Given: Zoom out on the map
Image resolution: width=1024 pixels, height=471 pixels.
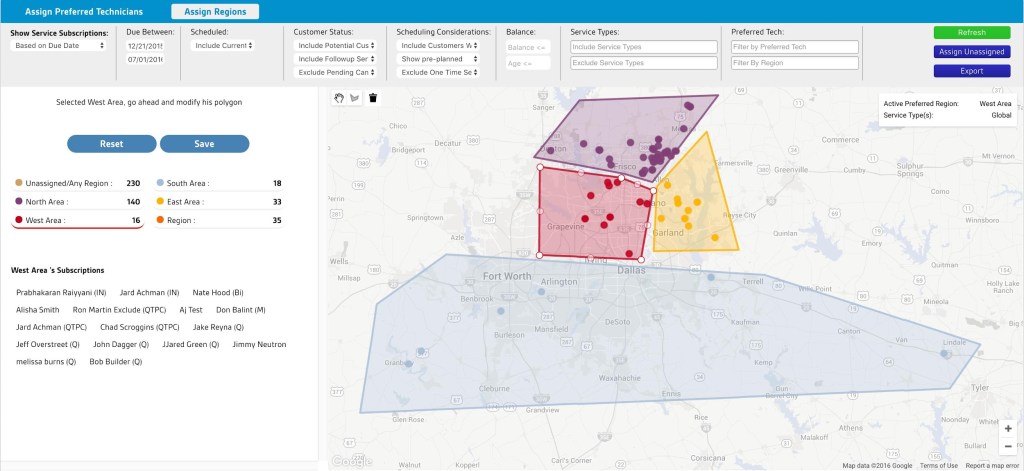Looking at the screenshot, I should click(1008, 447).
